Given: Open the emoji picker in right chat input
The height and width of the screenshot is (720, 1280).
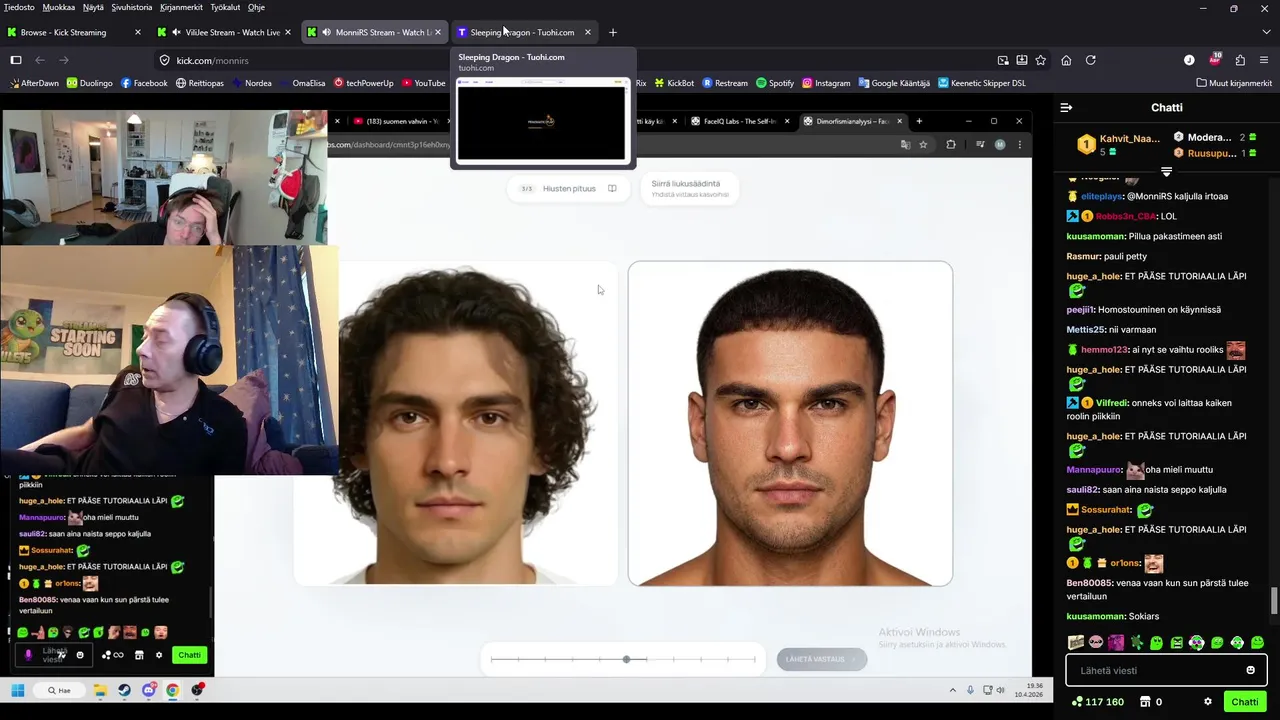Looking at the screenshot, I should [1250, 670].
